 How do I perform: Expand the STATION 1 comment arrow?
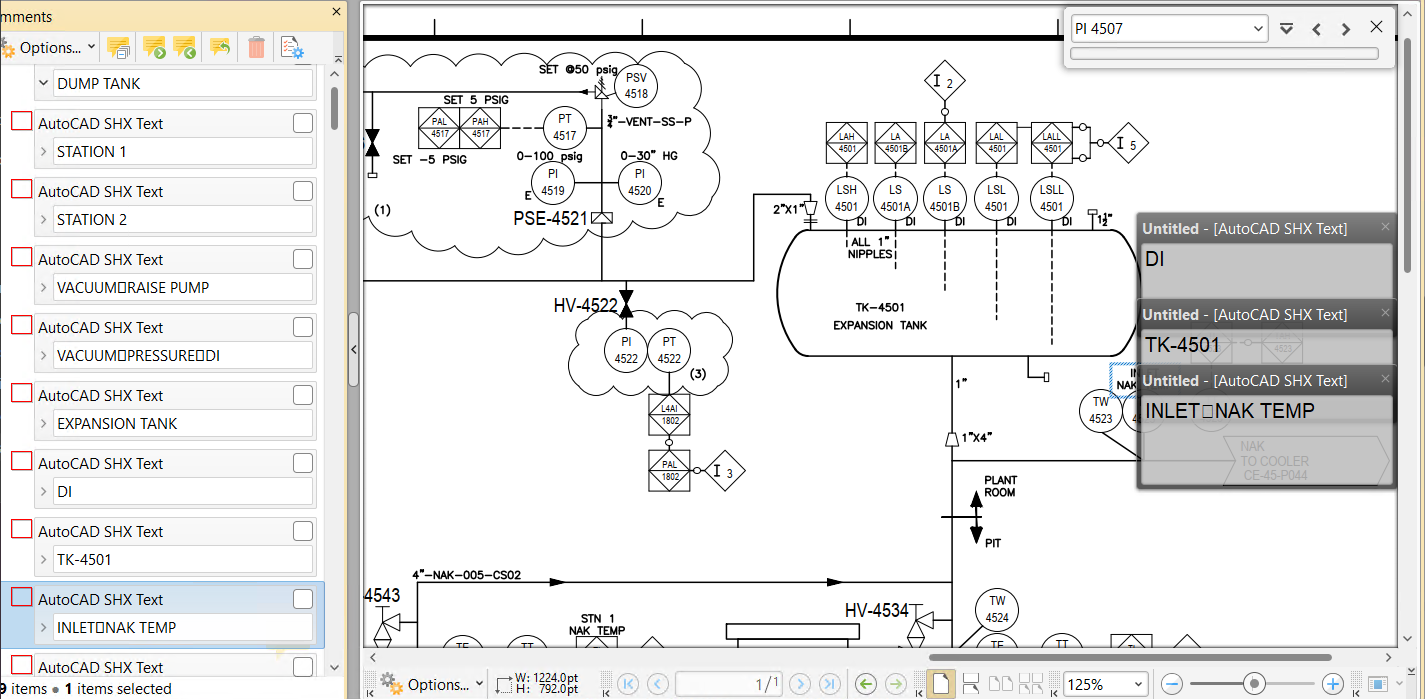[x=43, y=152]
